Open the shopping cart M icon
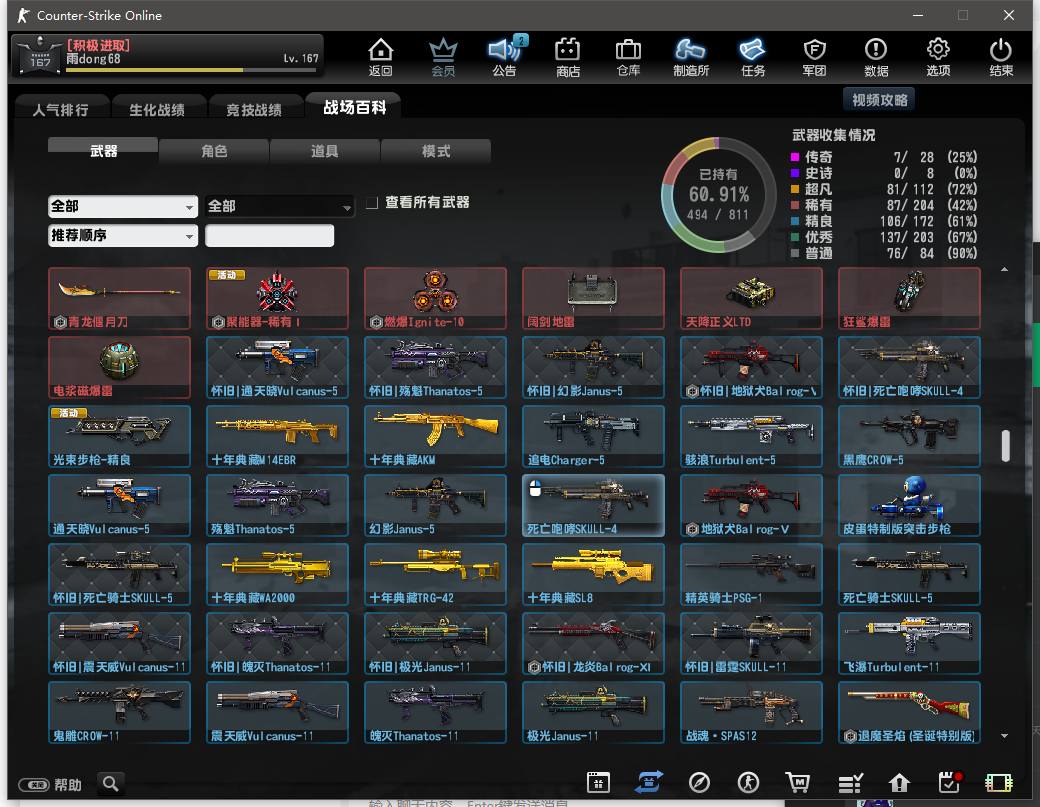Screen dimensions: 1040x807 click(x=798, y=782)
